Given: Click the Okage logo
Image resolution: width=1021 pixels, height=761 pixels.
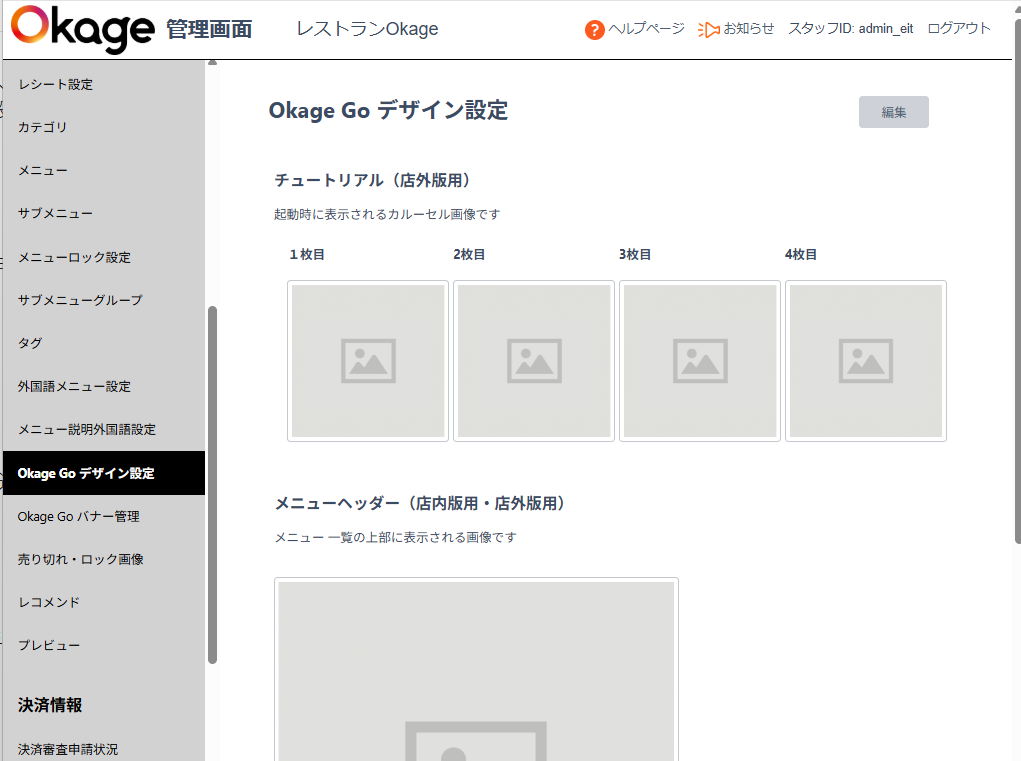Looking at the screenshot, I should click(82, 29).
